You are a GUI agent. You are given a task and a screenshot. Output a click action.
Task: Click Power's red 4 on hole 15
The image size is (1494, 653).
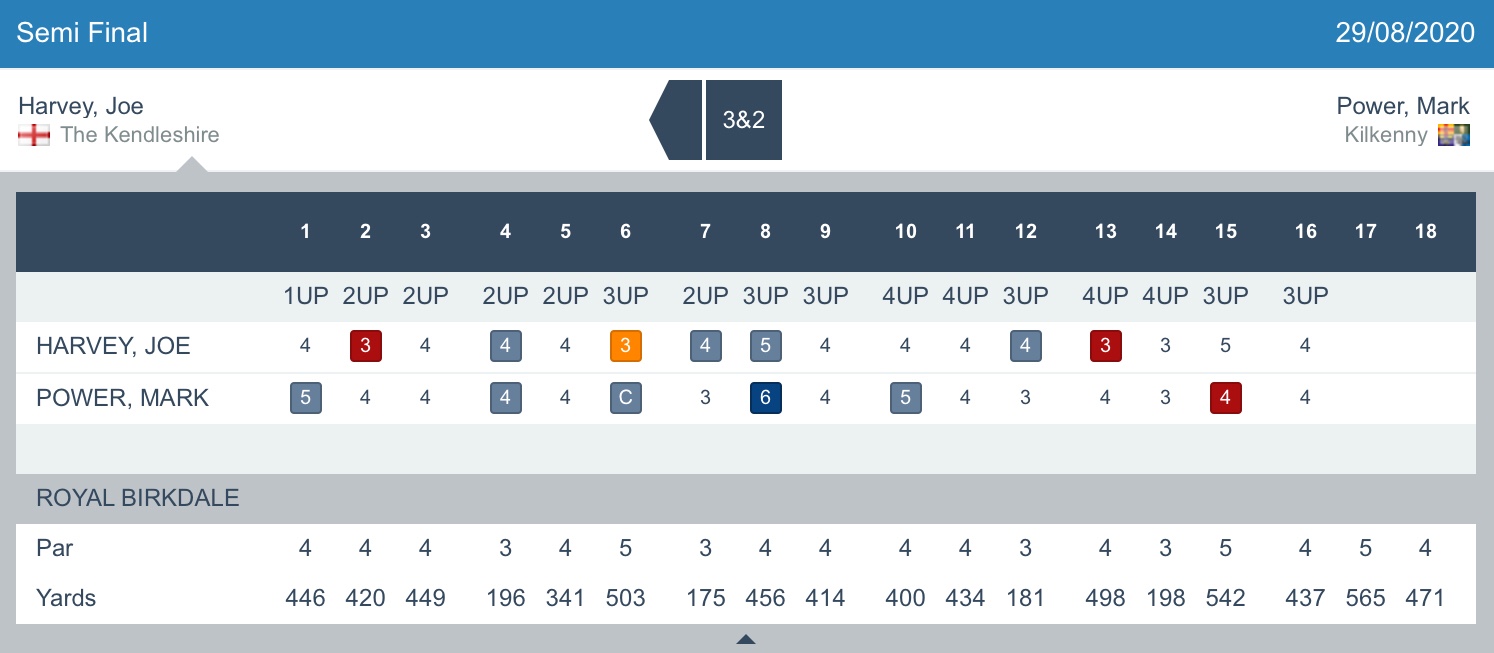coord(1225,398)
